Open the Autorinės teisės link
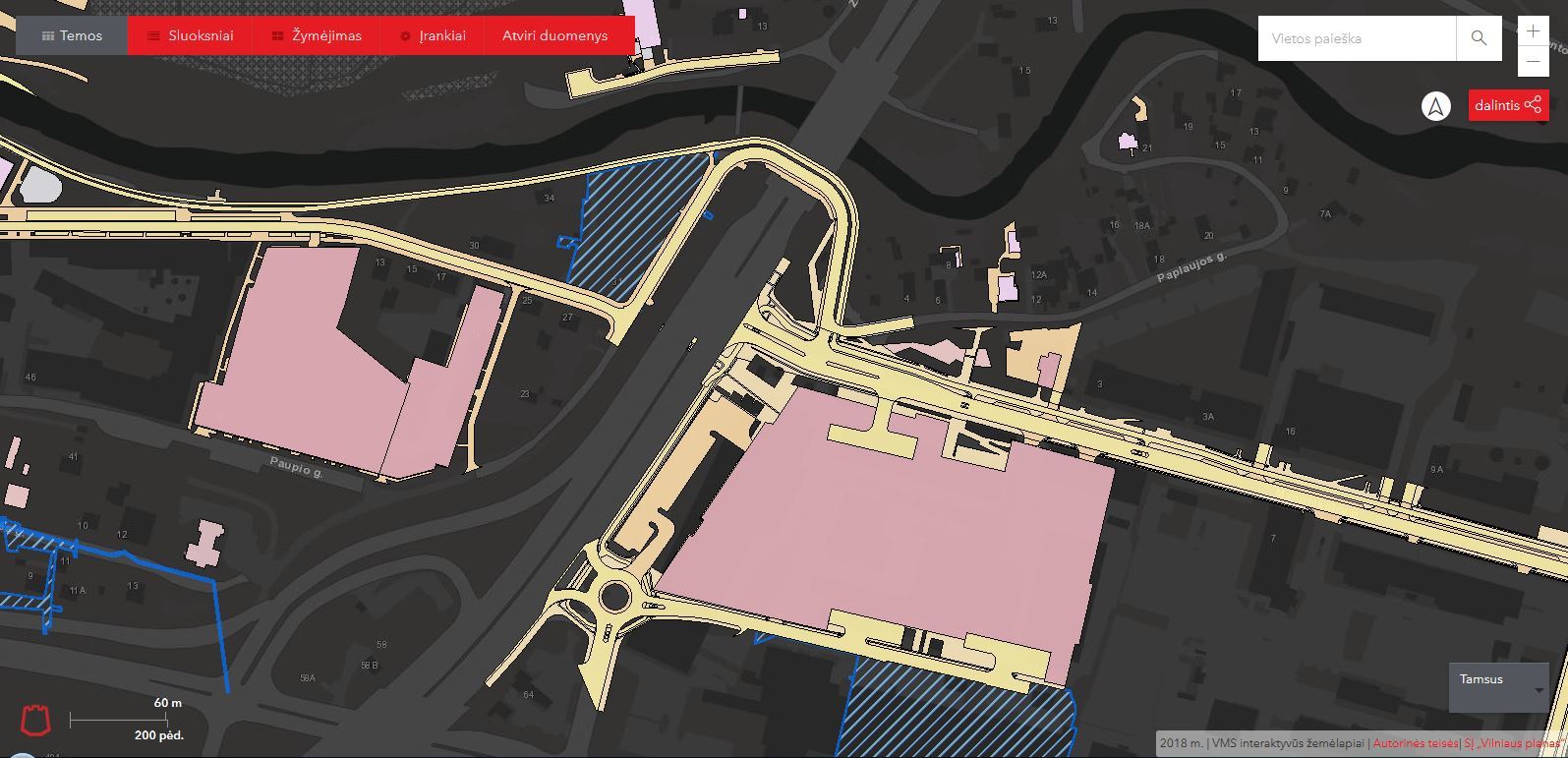The image size is (1568, 758). (1415, 743)
